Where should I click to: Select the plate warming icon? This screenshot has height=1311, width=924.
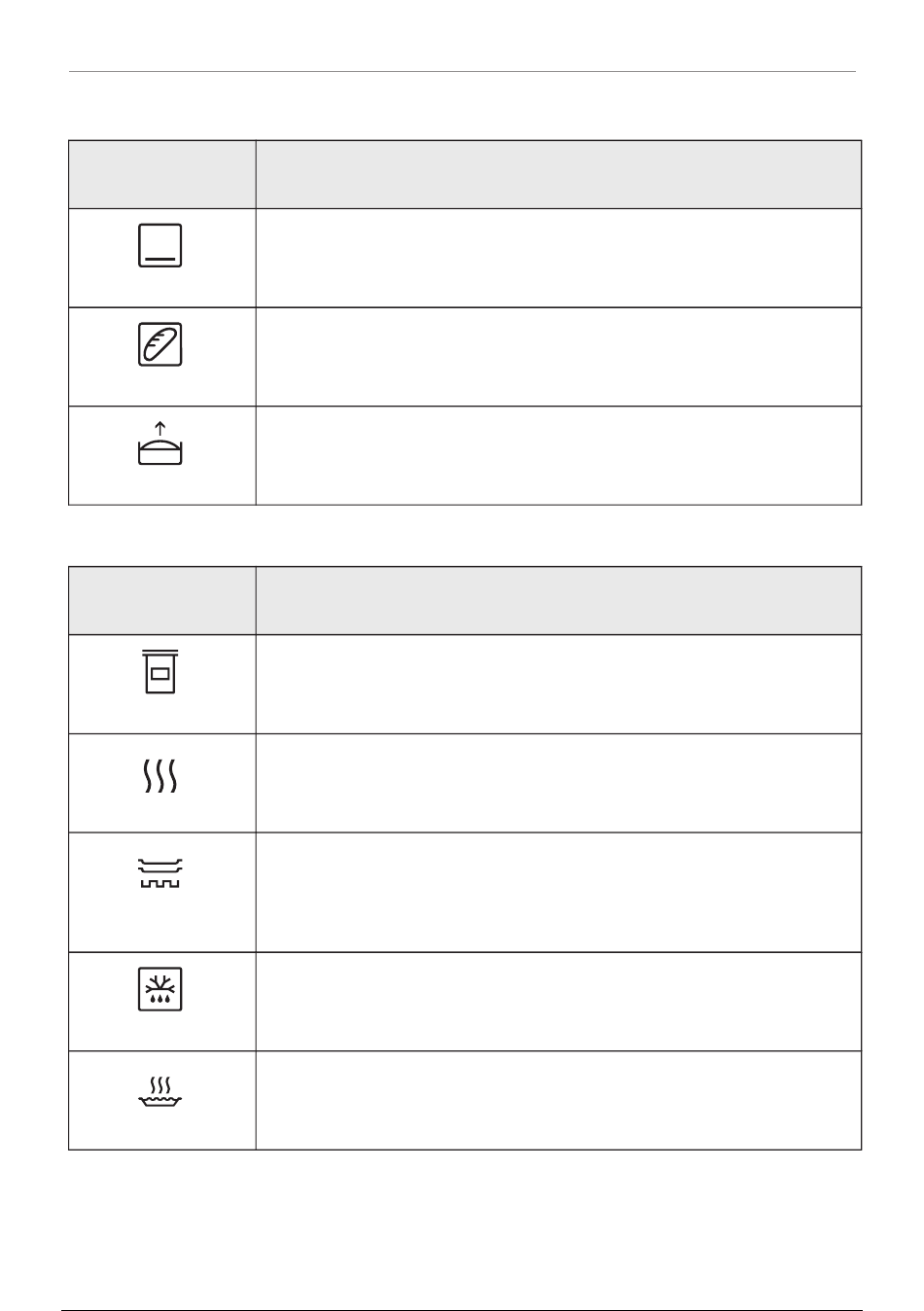160,872
